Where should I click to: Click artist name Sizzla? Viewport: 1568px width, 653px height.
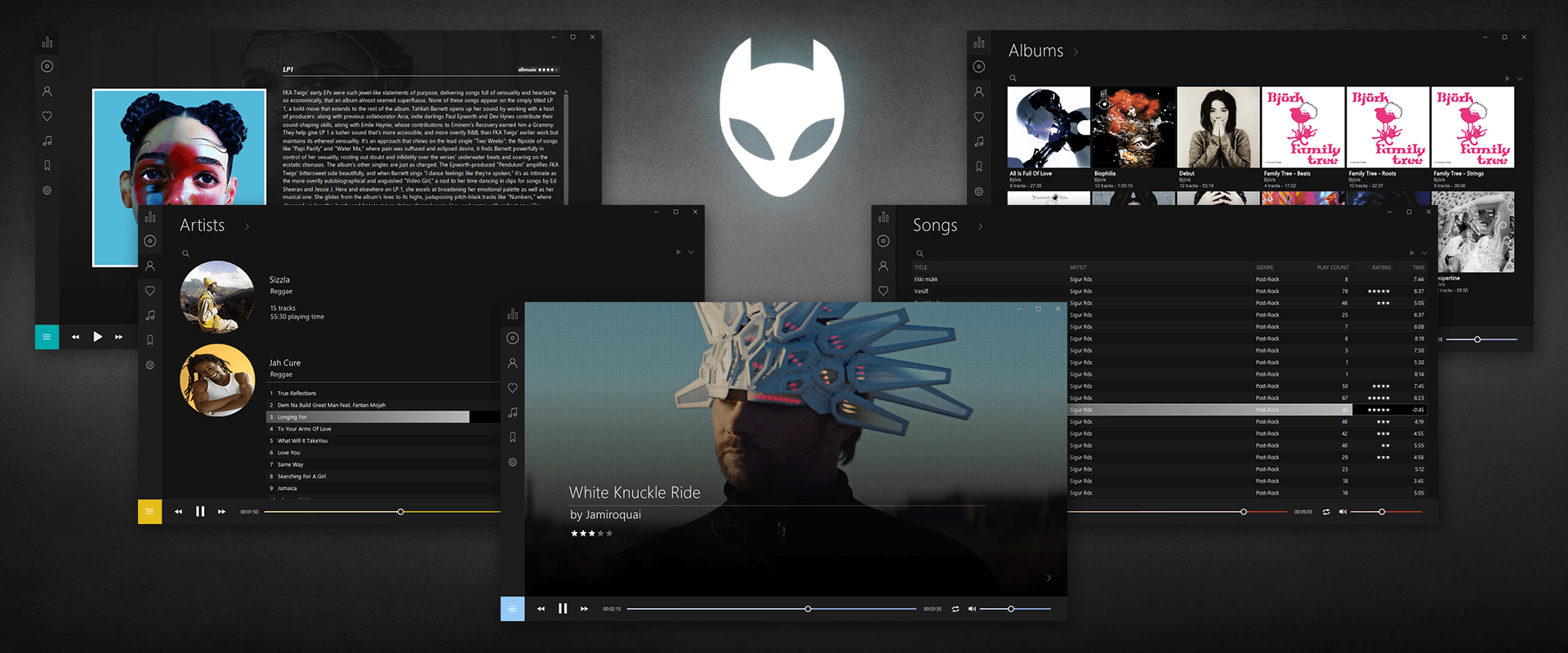(279, 280)
